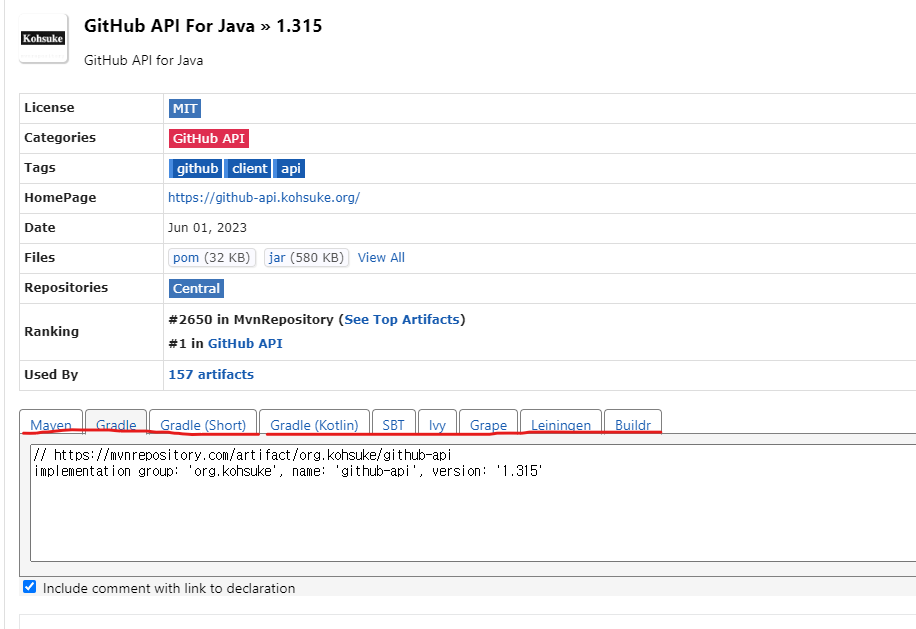The height and width of the screenshot is (629, 916).
Task: Switch to the Gradle (Short) tab
Action: 203,422
